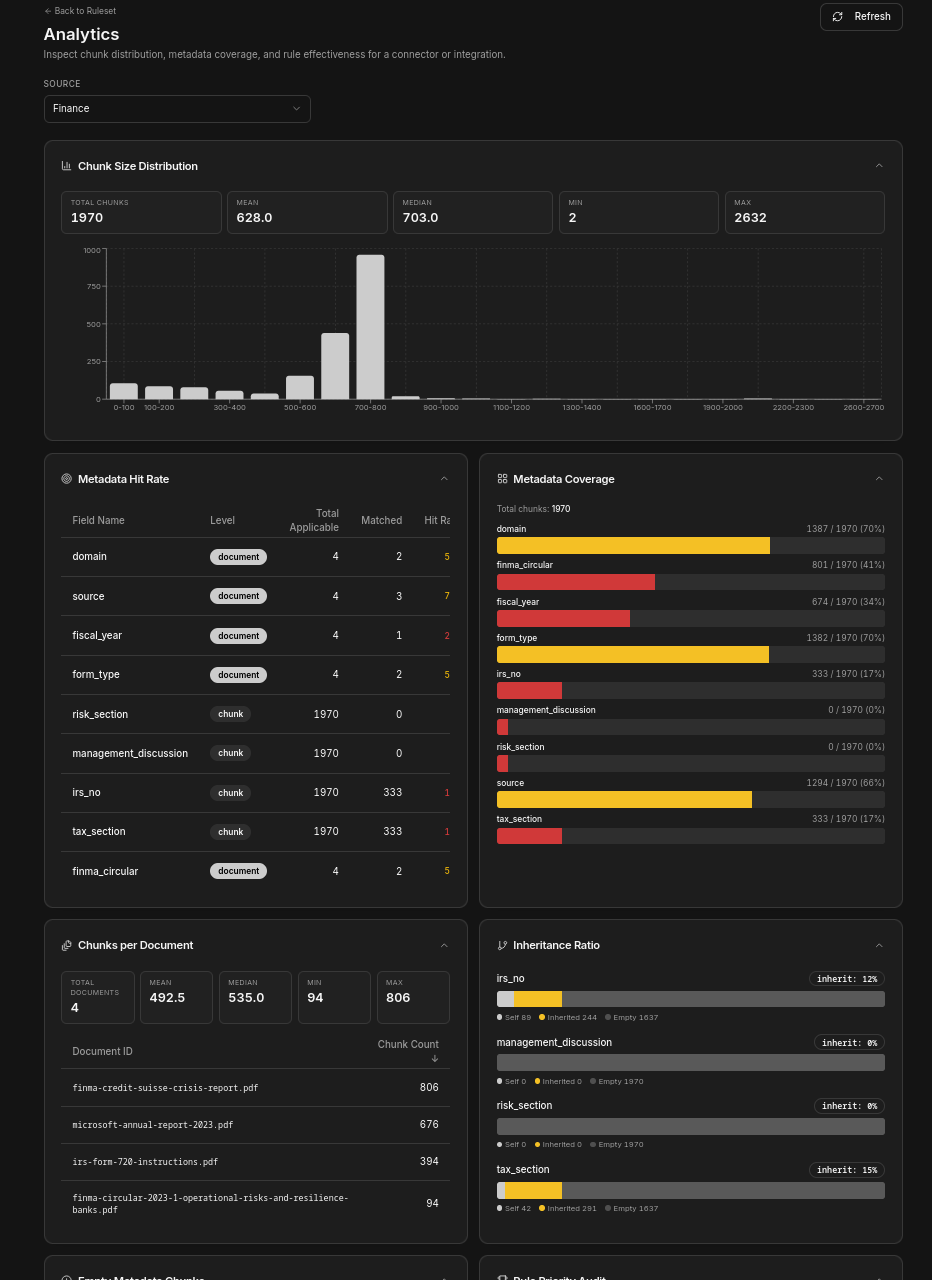Viewport: 932px width, 1280px height.
Task: Click management_discussion in the Hit Rate table
Action: tap(130, 753)
